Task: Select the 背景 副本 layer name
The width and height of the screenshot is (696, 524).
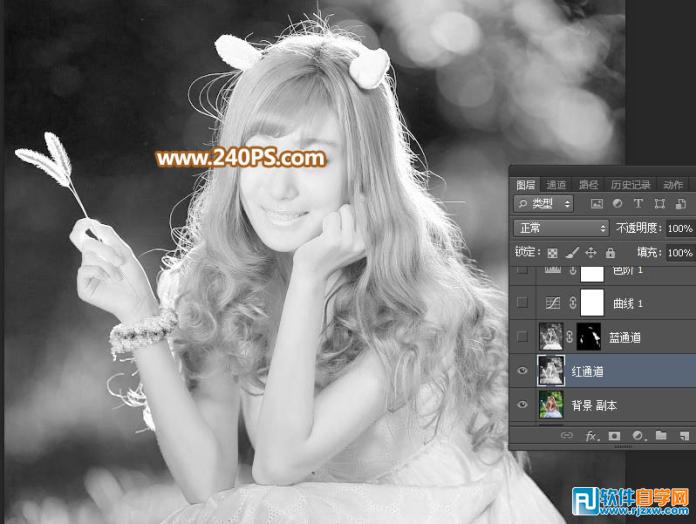Action: tap(594, 406)
